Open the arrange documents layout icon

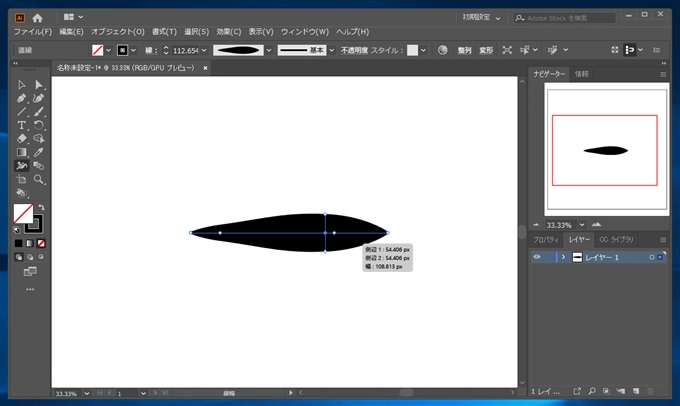pyautogui.click(x=69, y=17)
